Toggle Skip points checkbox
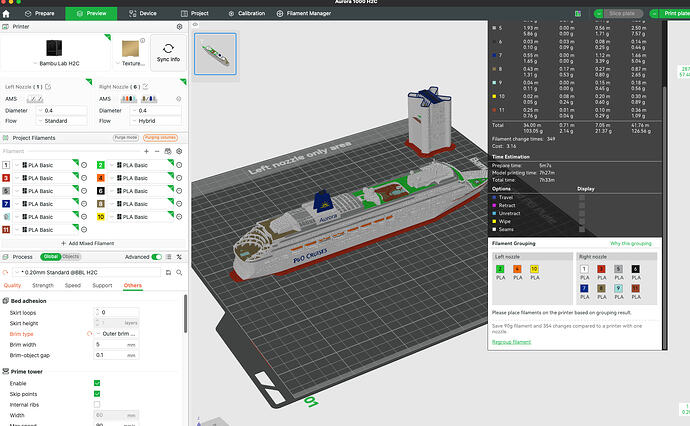The height and width of the screenshot is (426, 690). click(97, 394)
